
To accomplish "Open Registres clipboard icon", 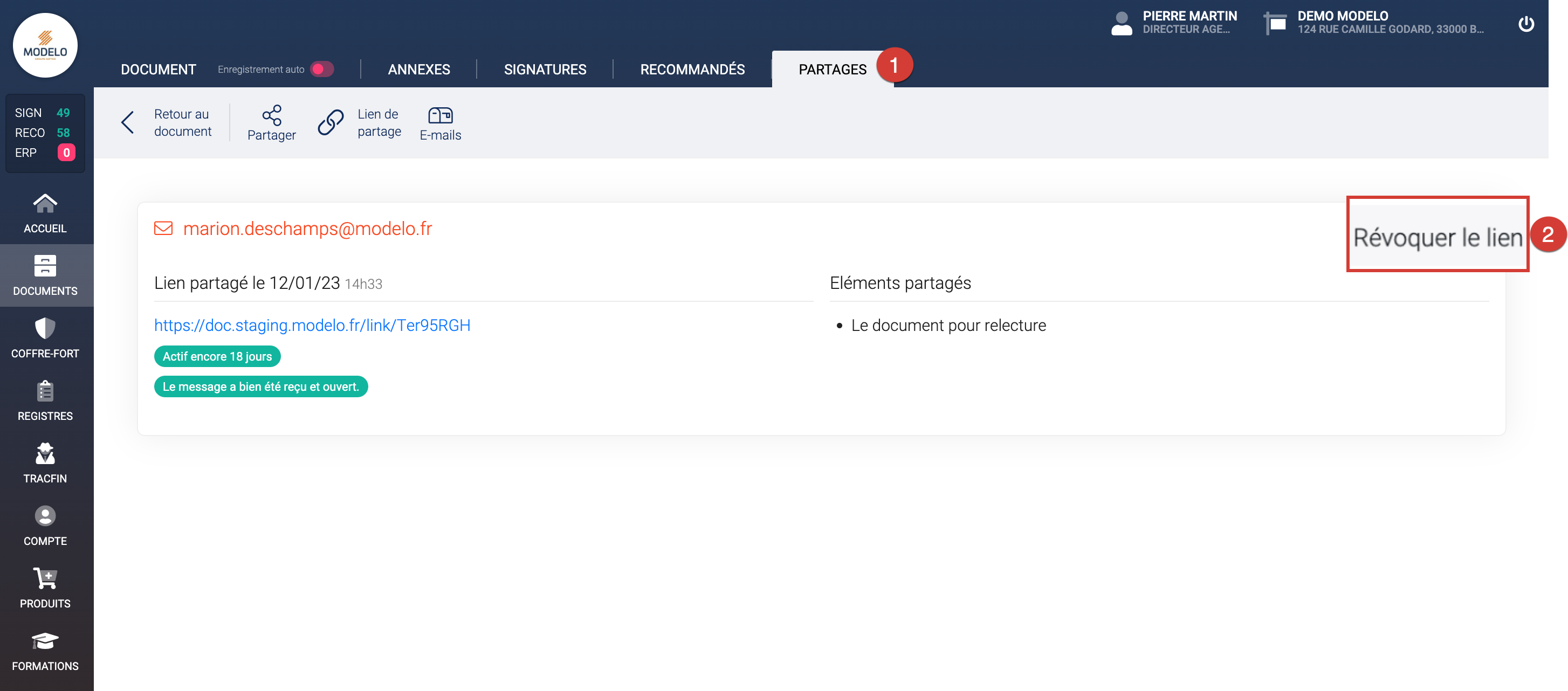I will [45, 391].
